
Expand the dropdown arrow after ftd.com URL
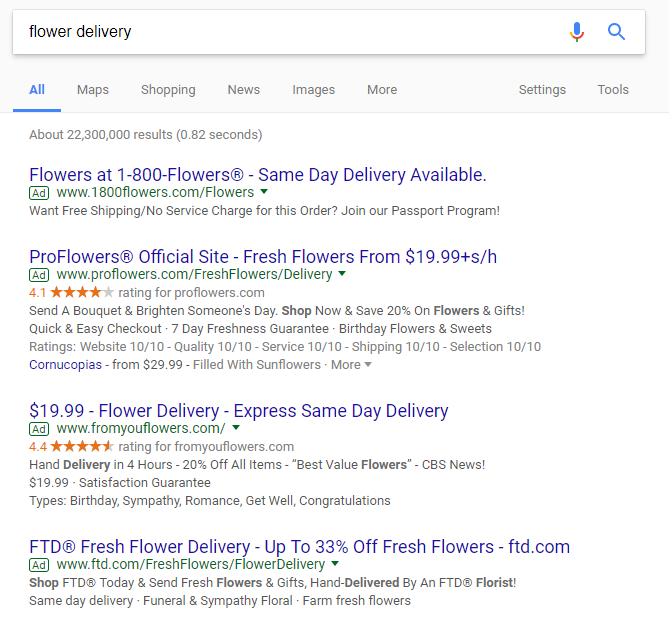coord(335,563)
